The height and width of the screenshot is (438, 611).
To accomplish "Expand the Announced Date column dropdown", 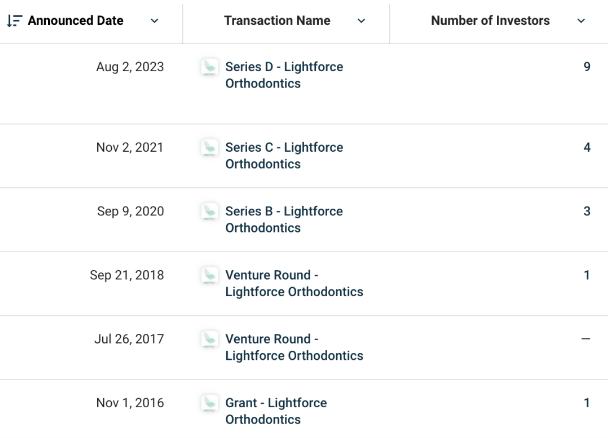I will [x=155, y=21].
